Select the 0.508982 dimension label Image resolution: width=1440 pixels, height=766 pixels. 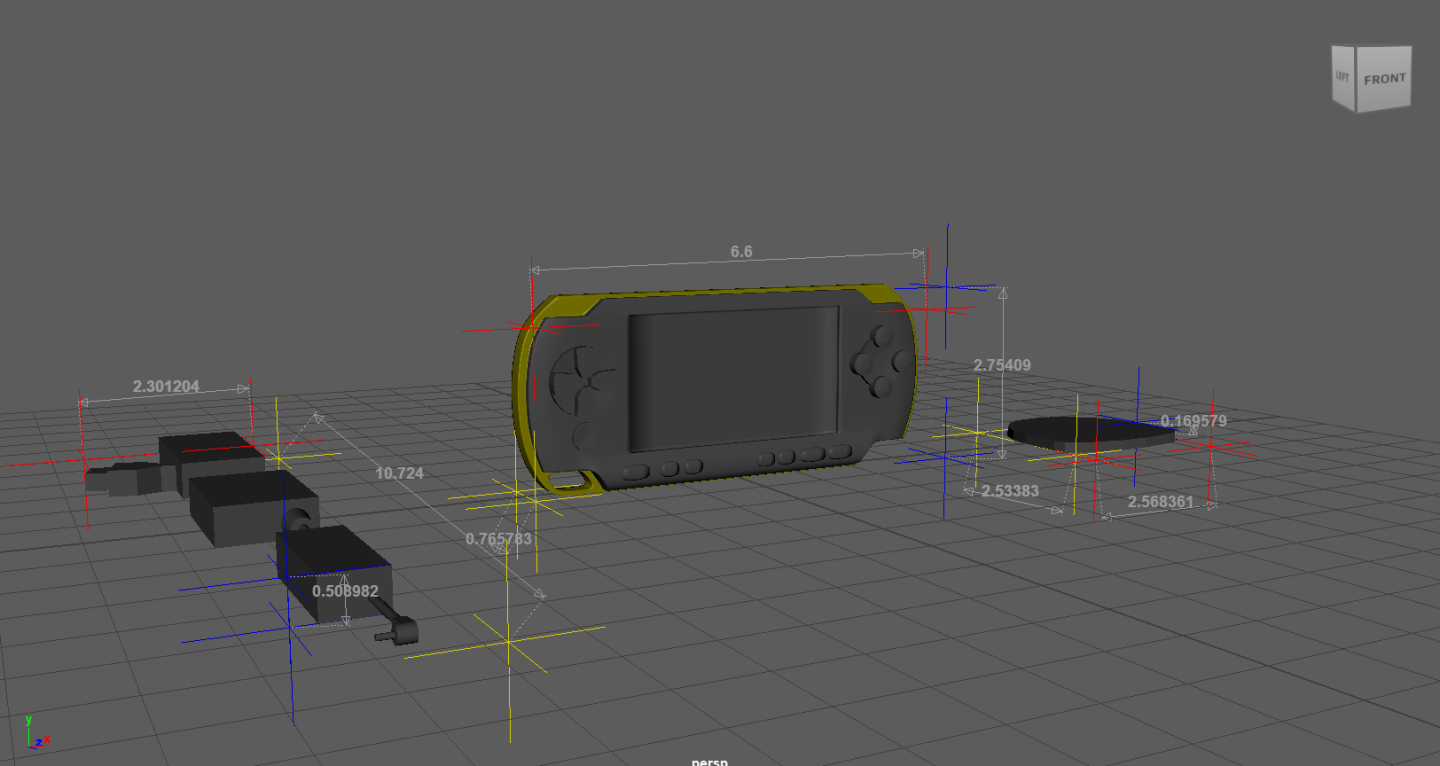coord(345,591)
